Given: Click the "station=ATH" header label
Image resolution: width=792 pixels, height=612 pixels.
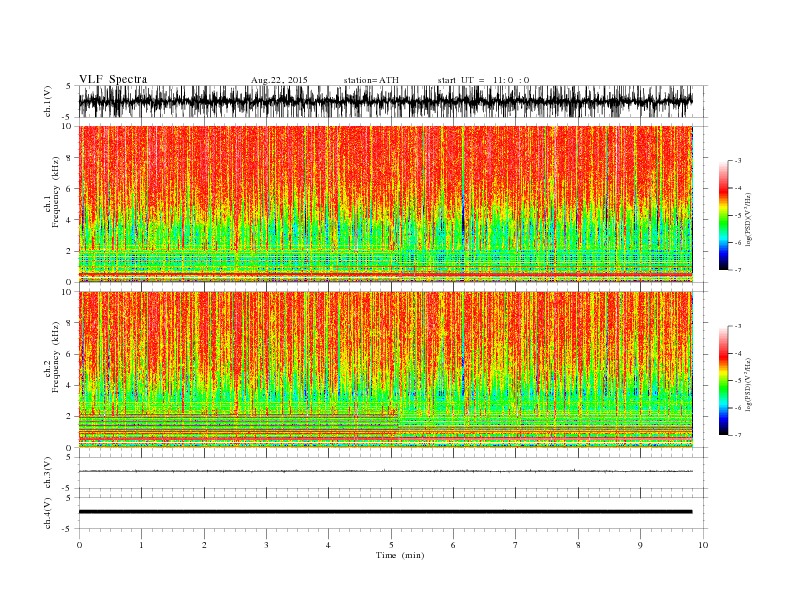Looking at the screenshot, I should click(371, 80).
